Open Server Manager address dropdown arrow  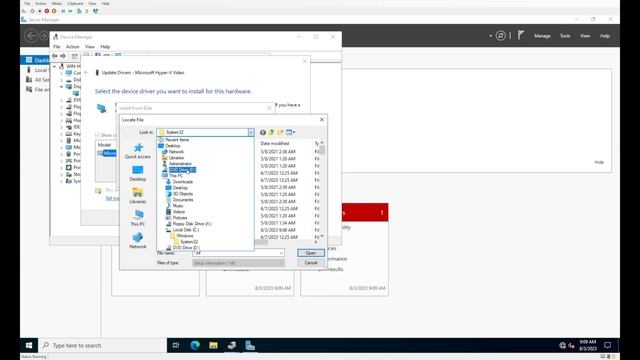(x=490, y=36)
